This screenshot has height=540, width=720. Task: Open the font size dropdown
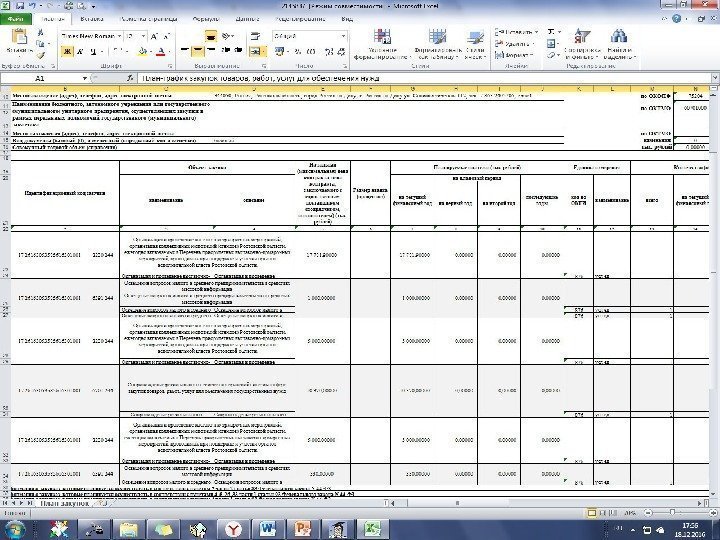[143, 36]
